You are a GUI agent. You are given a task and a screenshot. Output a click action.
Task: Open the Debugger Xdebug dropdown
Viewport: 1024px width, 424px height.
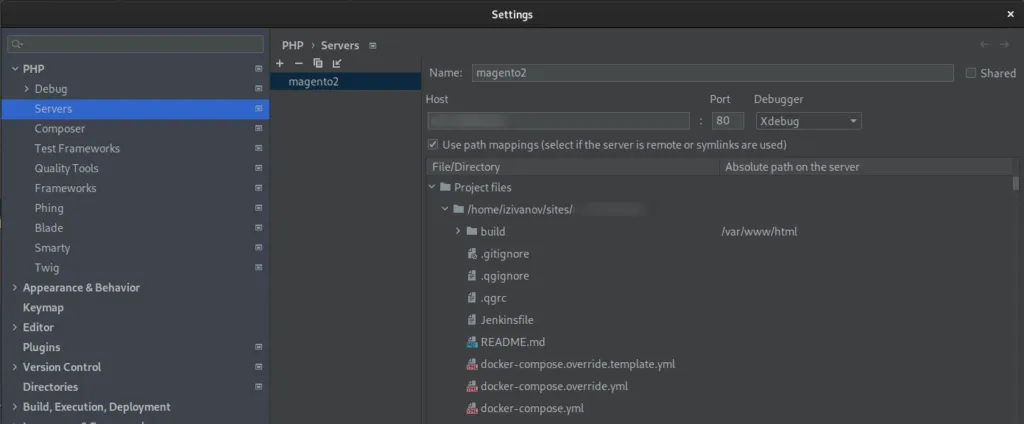[808, 121]
